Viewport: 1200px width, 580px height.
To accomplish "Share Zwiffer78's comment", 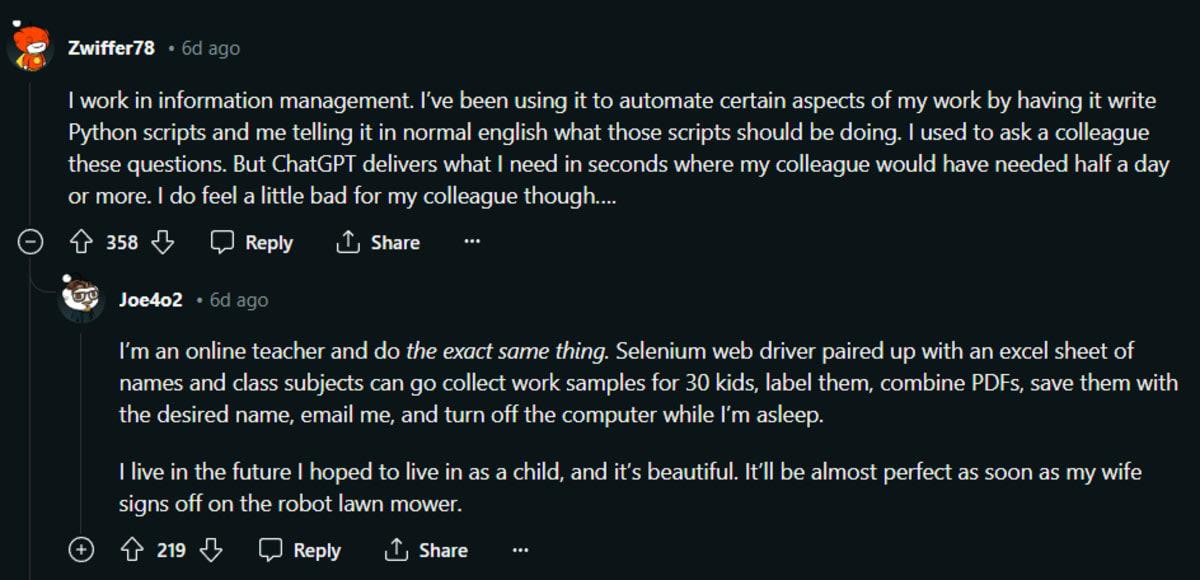I will point(378,242).
